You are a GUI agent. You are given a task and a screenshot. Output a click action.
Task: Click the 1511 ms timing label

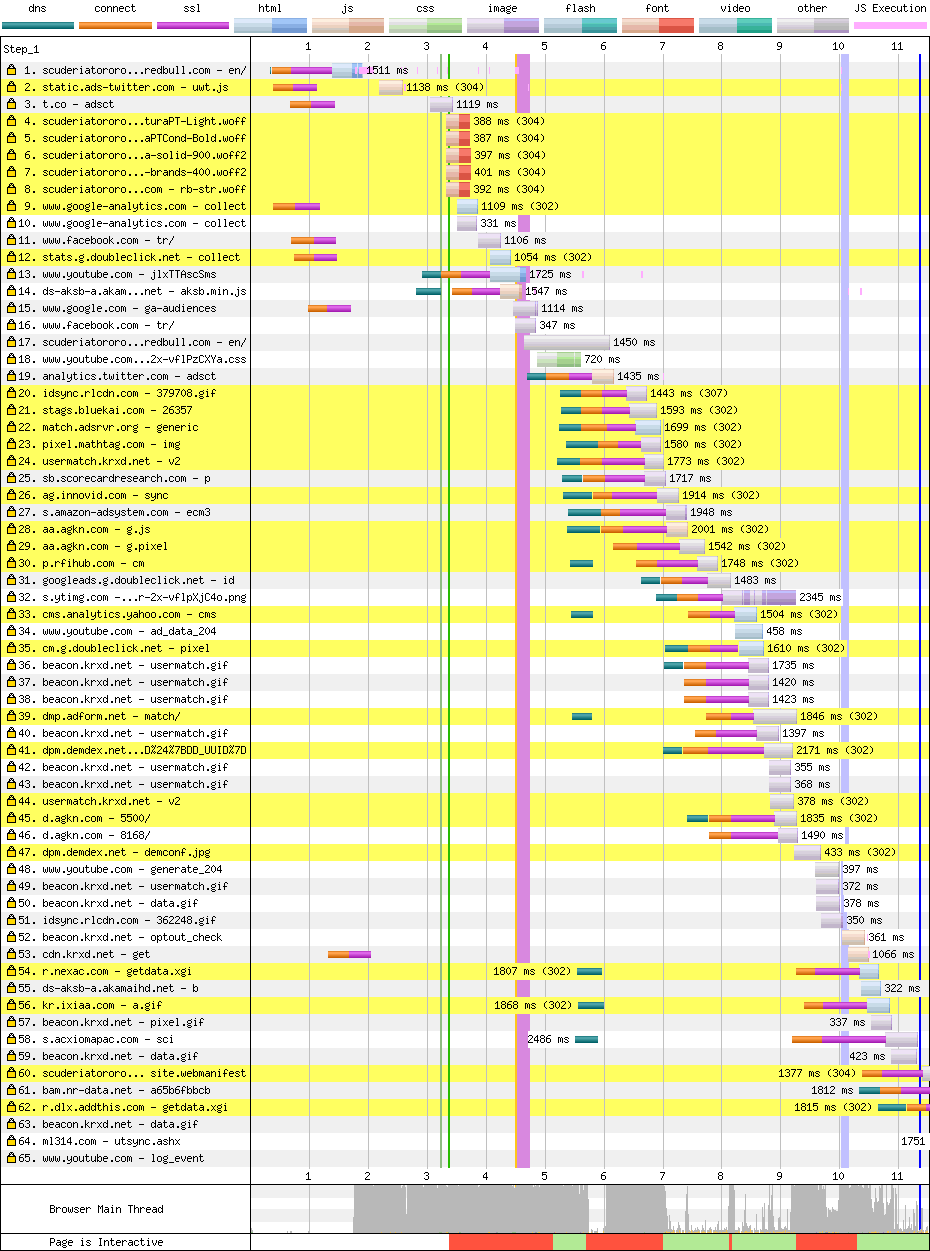pos(387,70)
